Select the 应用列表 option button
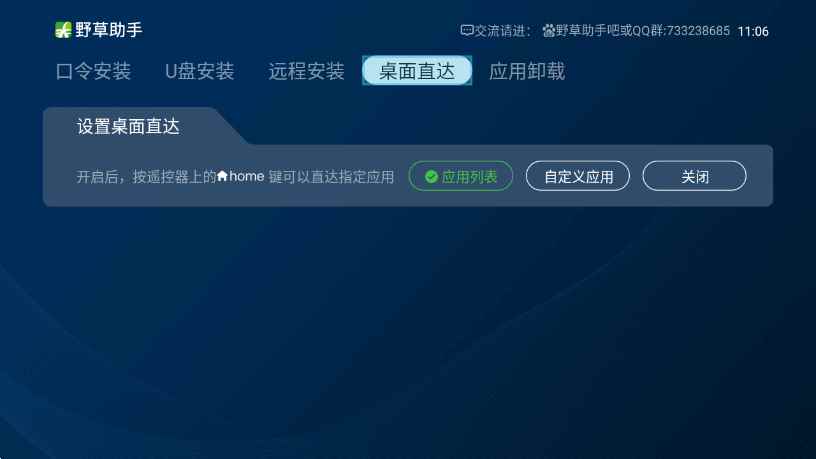816x459 pixels. (x=461, y=176)
